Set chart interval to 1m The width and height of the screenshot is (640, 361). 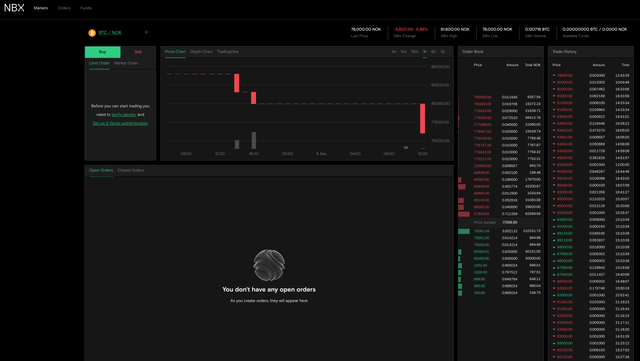pos(394,52)
